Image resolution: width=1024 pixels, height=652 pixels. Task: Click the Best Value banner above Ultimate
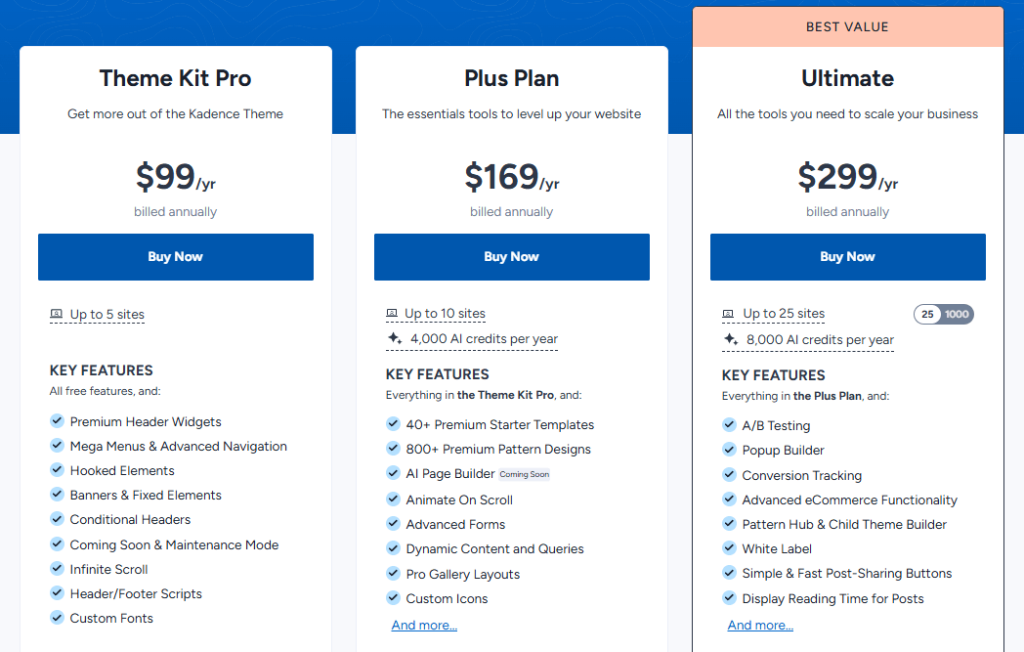pyautogui.click(x=847, y=27)
